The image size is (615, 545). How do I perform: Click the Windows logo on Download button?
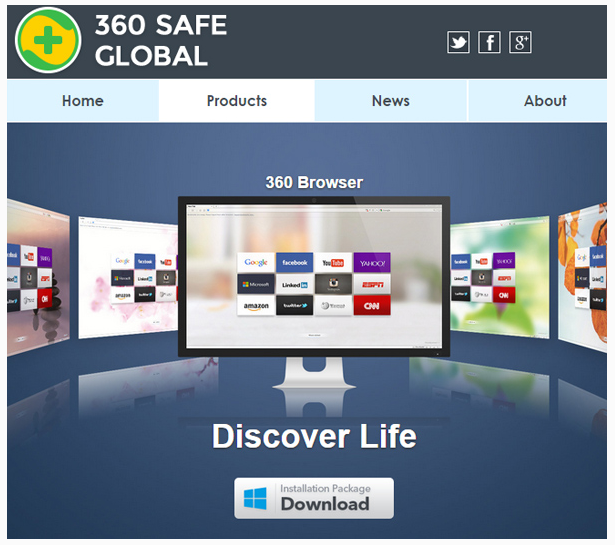(255, 498)
